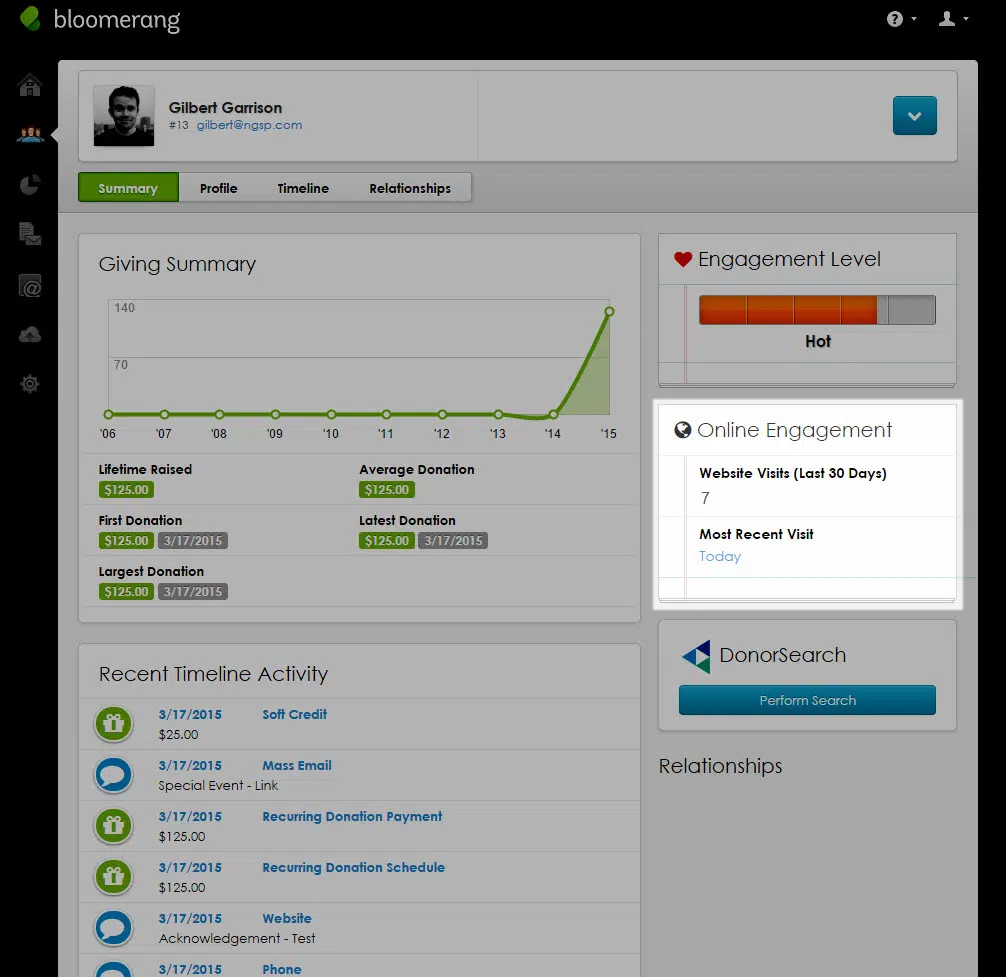Open the Home dashboard sidebar icon
This screenshot has height=977, width=1006.
(30, 86)
